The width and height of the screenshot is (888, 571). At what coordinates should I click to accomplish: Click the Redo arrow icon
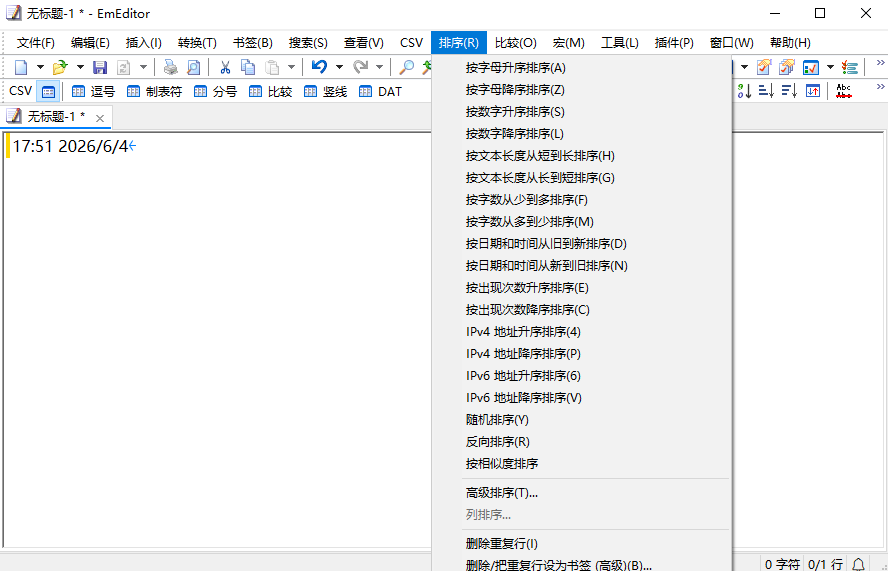[360, 67]
